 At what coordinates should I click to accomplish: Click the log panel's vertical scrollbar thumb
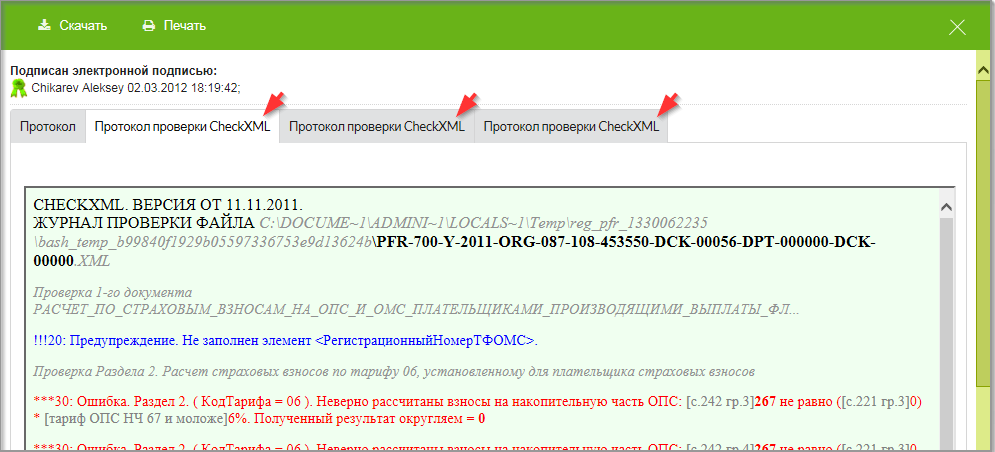[945, 330]
